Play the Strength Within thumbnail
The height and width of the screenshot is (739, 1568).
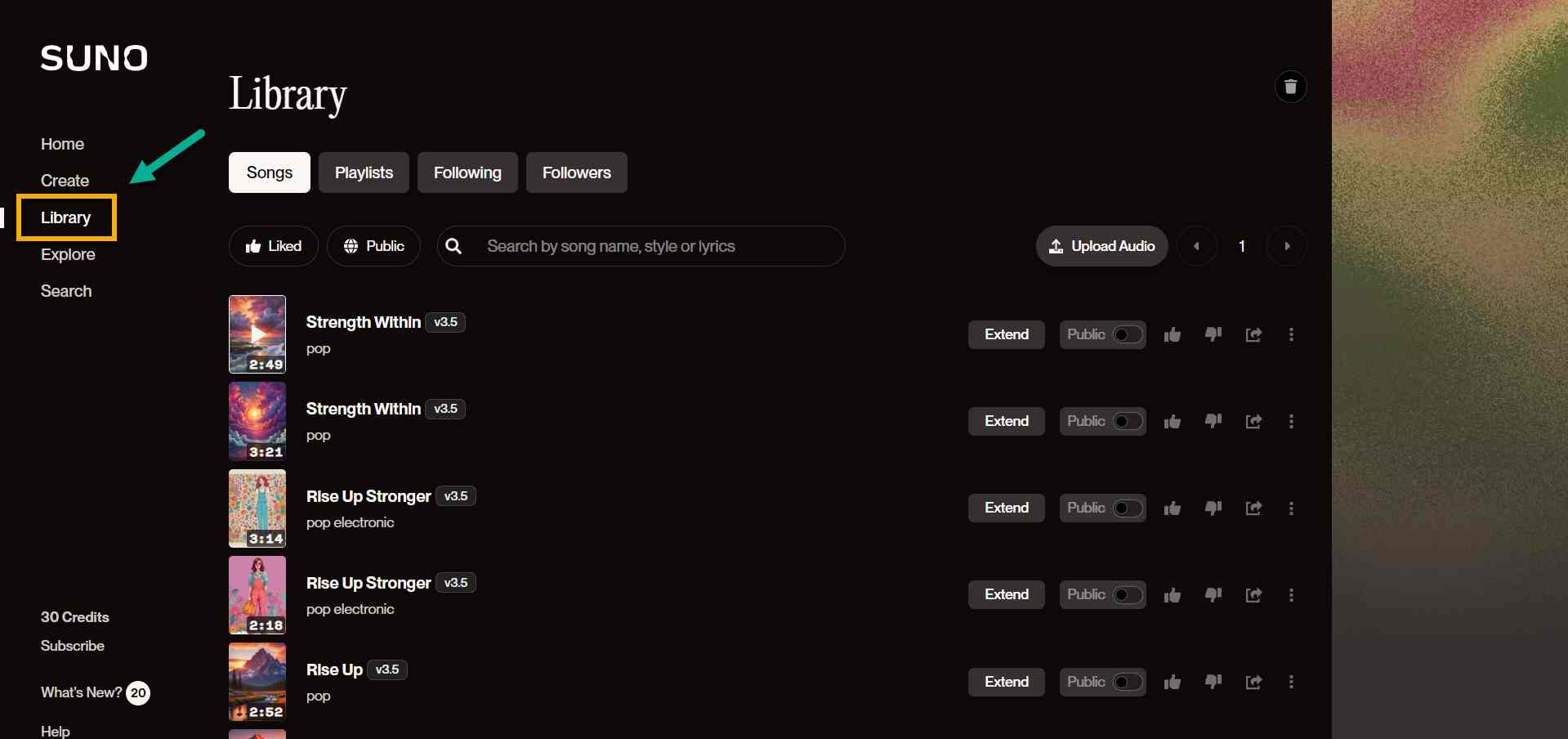pos(257,334)
